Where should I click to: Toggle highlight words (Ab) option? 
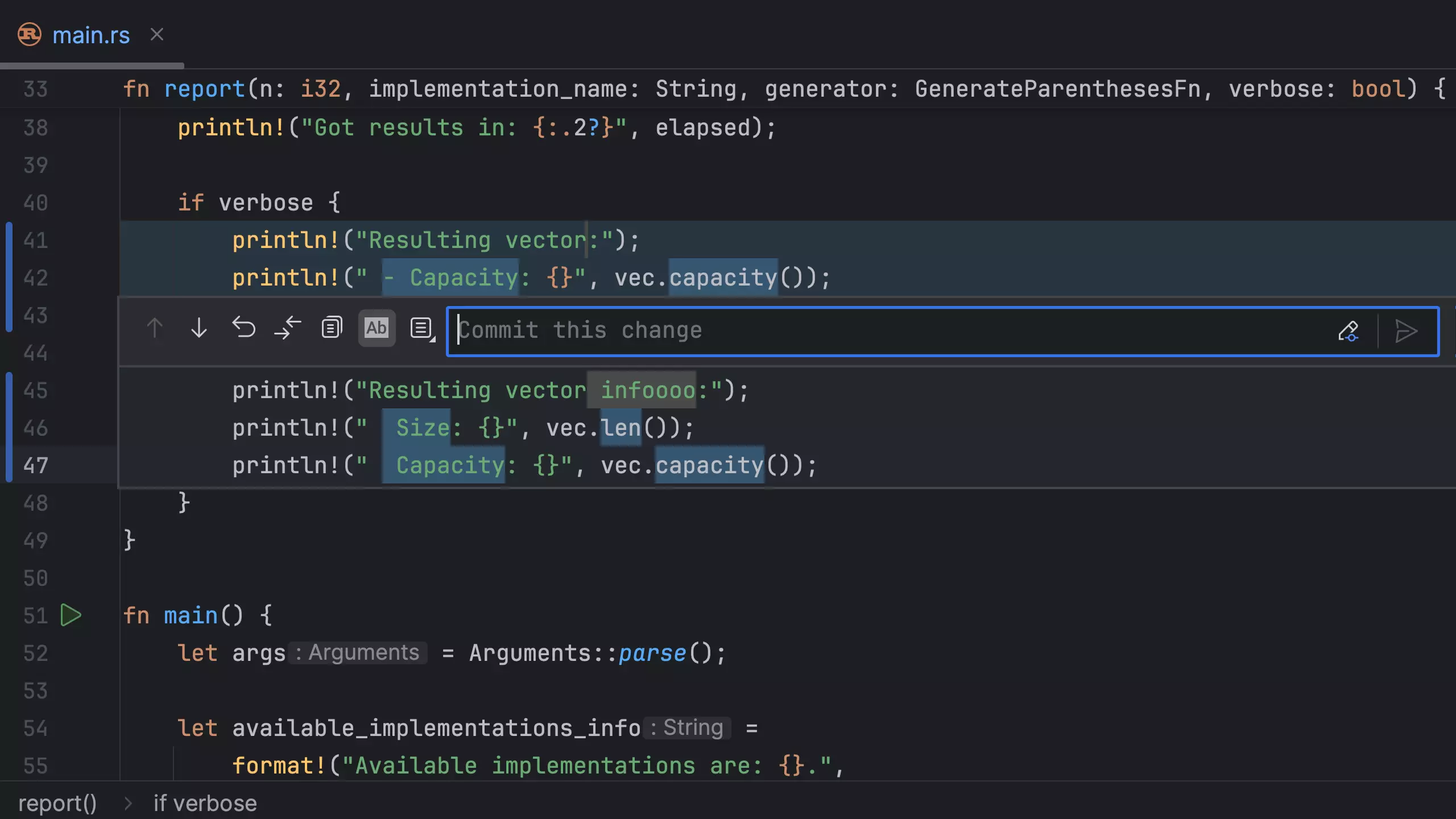(377, 328)
